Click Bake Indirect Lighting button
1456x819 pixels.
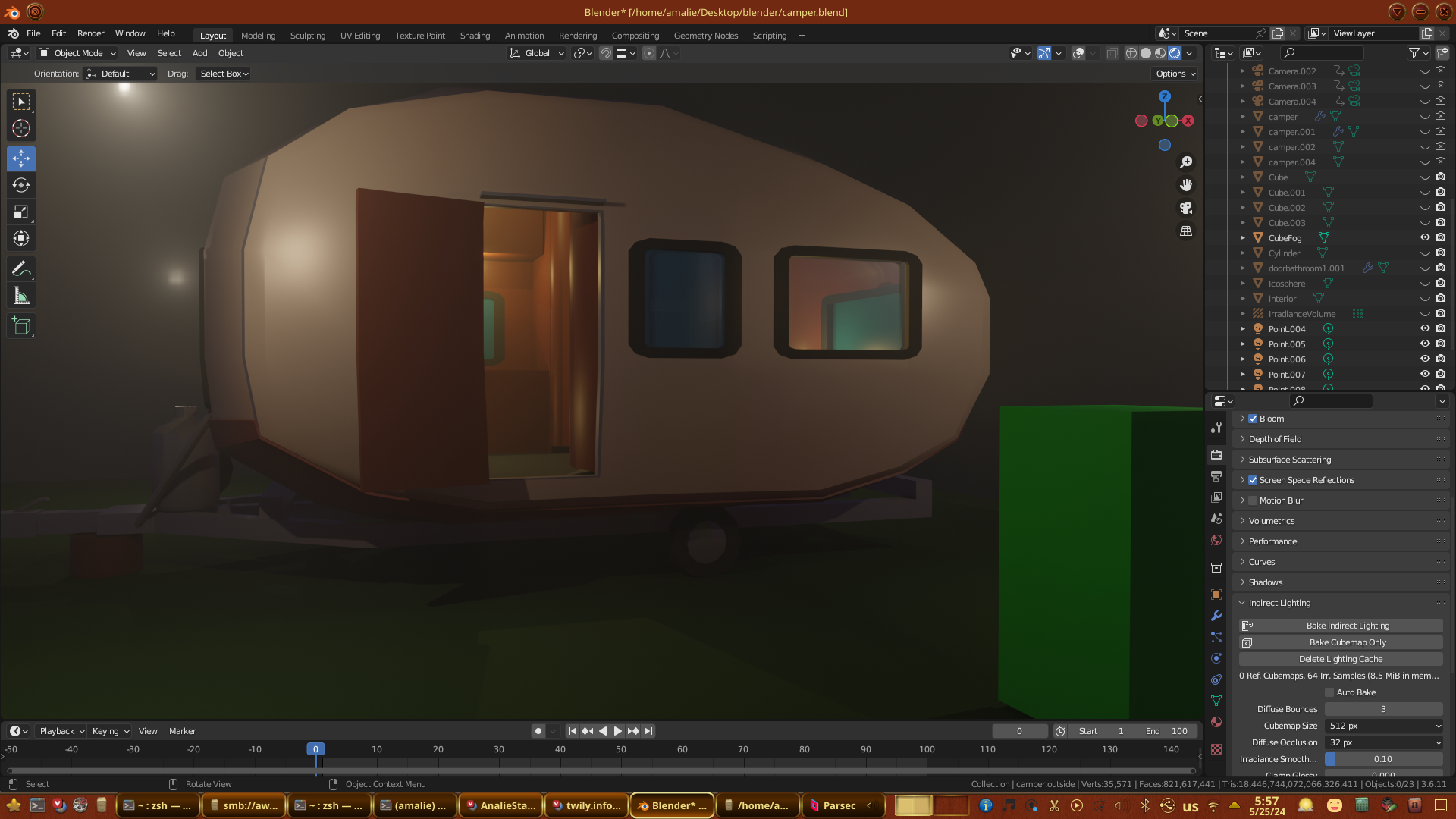click(1341, 626)
